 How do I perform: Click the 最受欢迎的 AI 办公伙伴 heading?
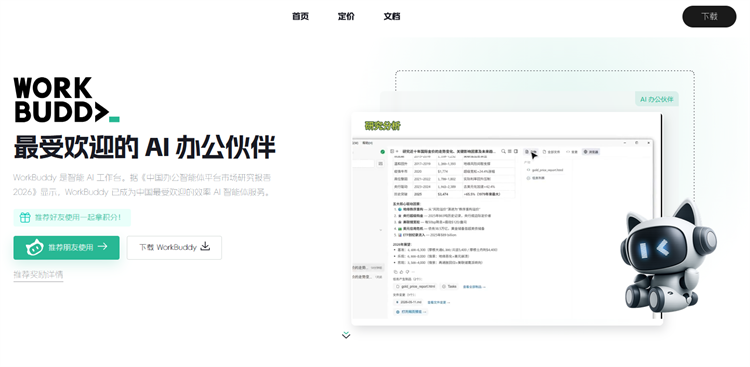pos(144,147)
